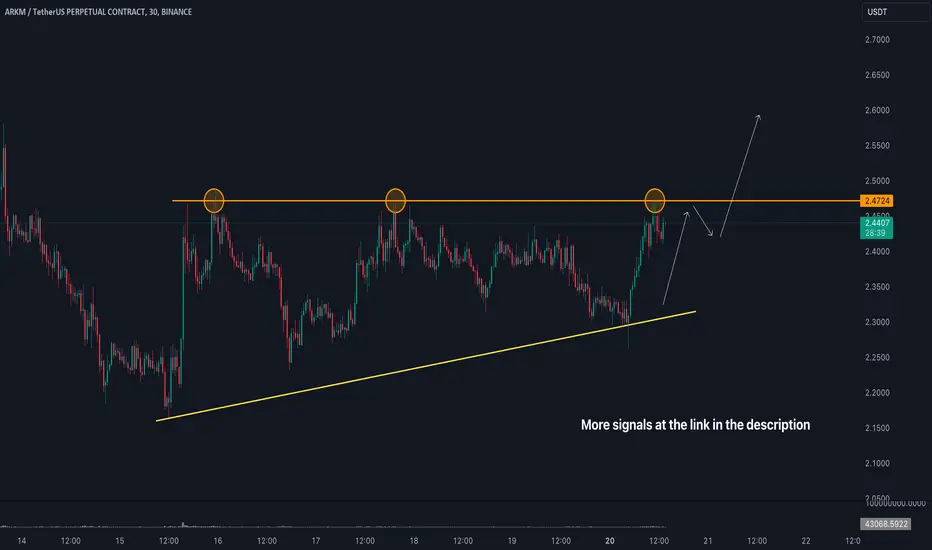Click the 2.1500 price axis label

(x=877, y=428)
